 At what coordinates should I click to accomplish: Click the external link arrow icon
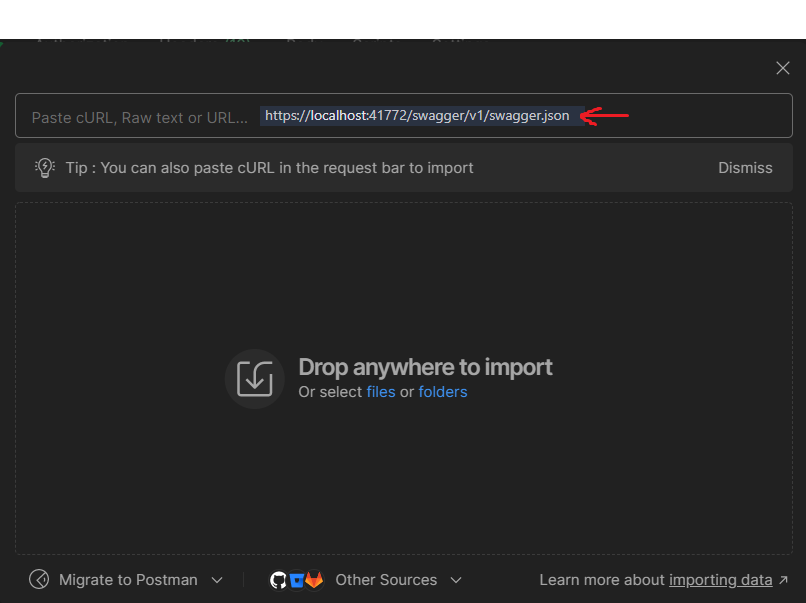(x=783, y=580)
